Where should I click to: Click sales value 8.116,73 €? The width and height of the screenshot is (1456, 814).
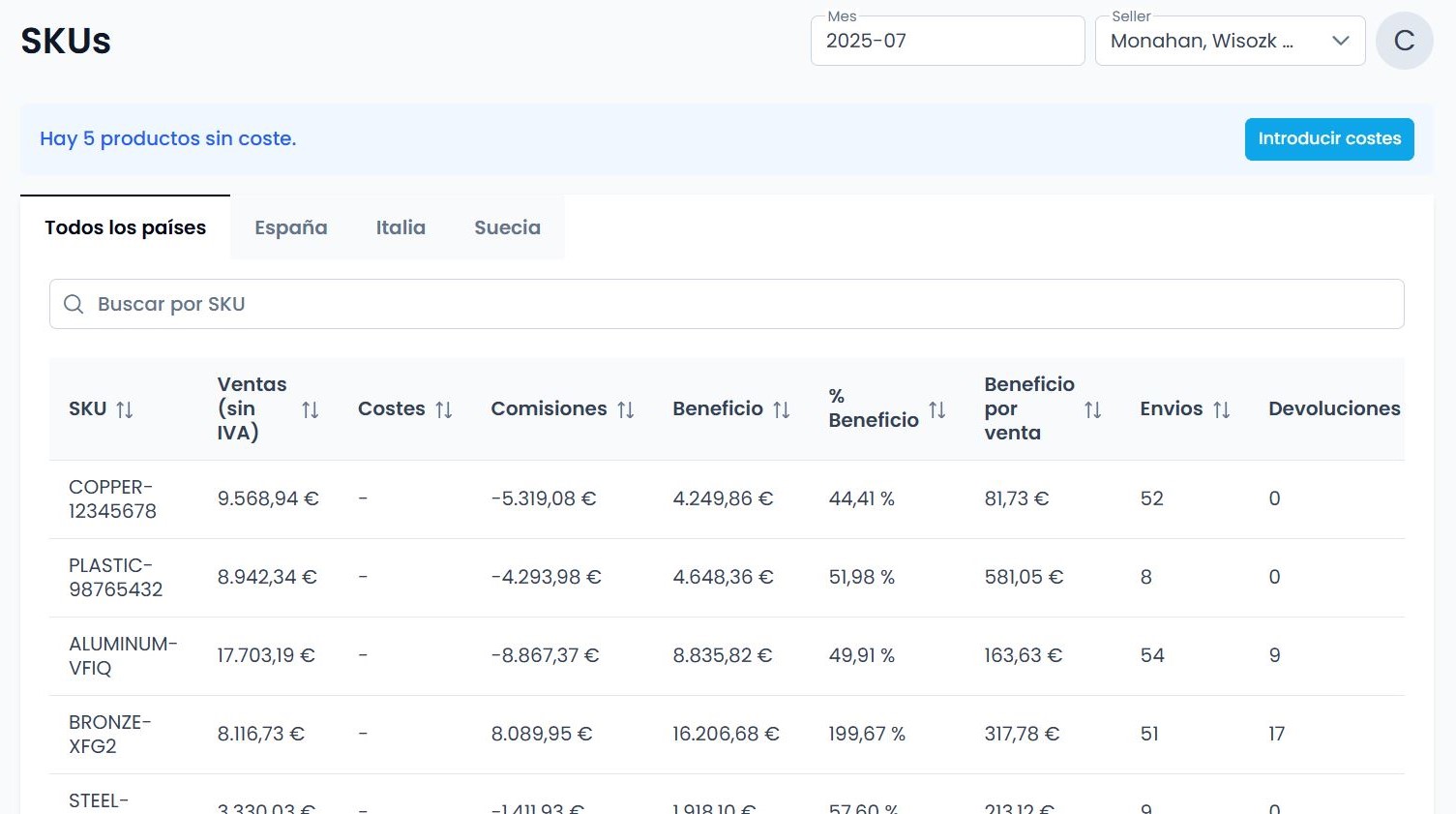click(261, 734)
